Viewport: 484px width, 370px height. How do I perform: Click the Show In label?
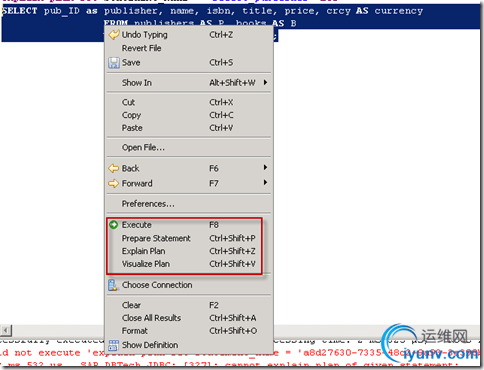point(137,83)
